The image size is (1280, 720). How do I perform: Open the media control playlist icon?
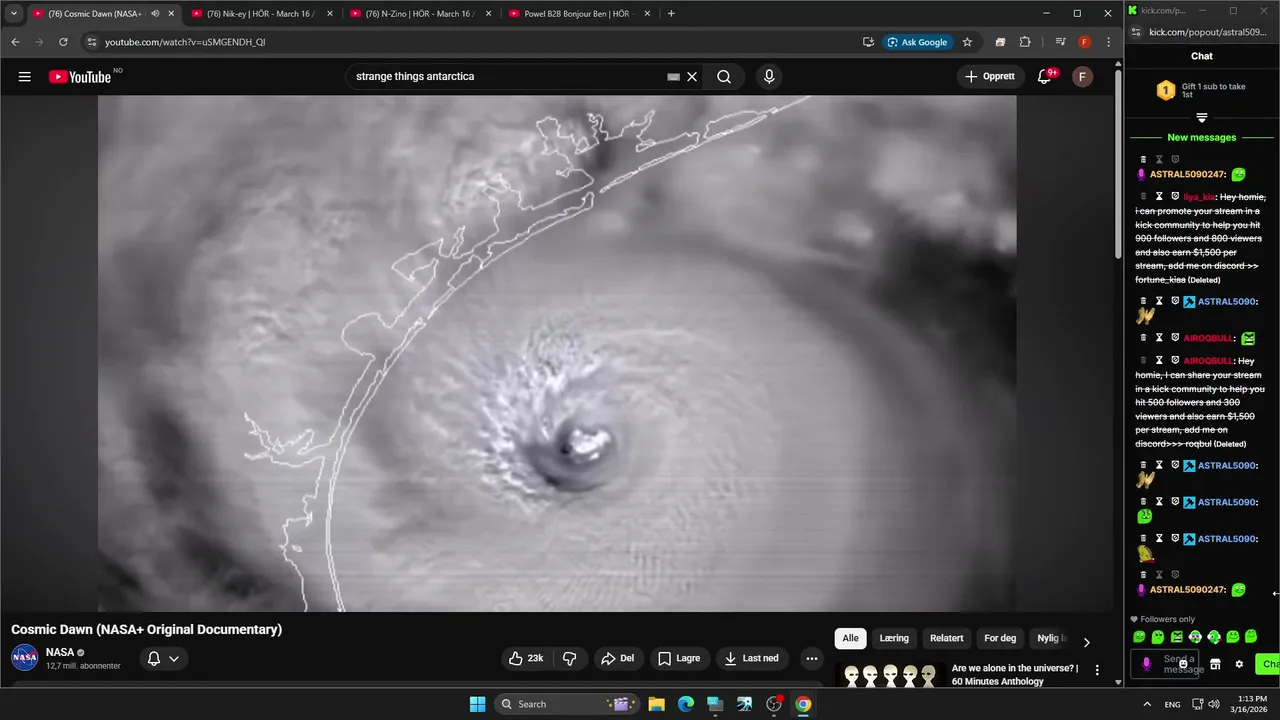click(1060, 42)
